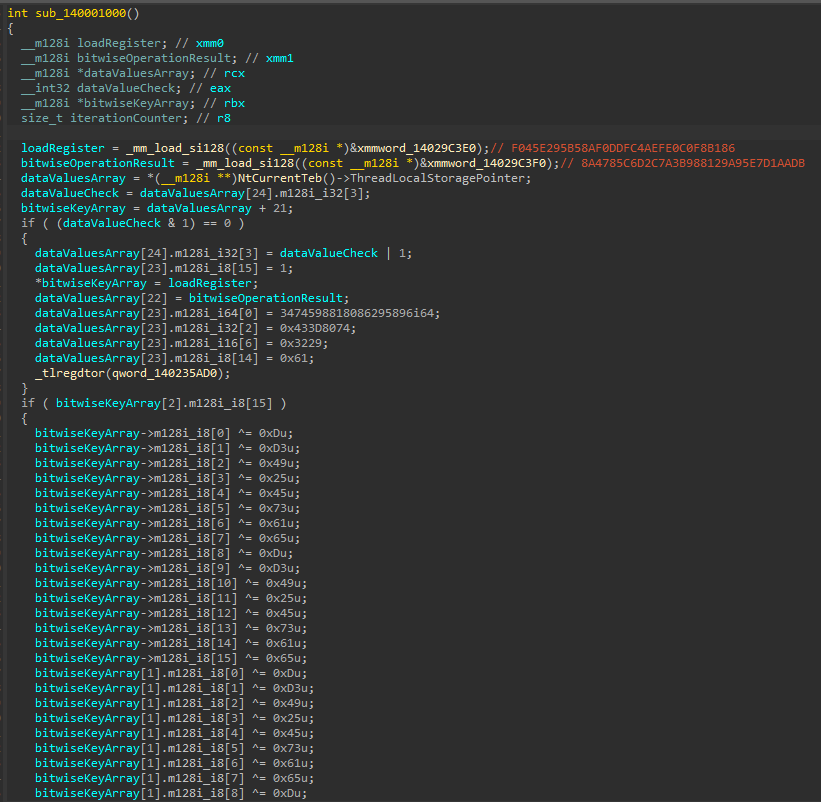
Task: Click the iterationCounter variable declaration
Action: [126, 118]
